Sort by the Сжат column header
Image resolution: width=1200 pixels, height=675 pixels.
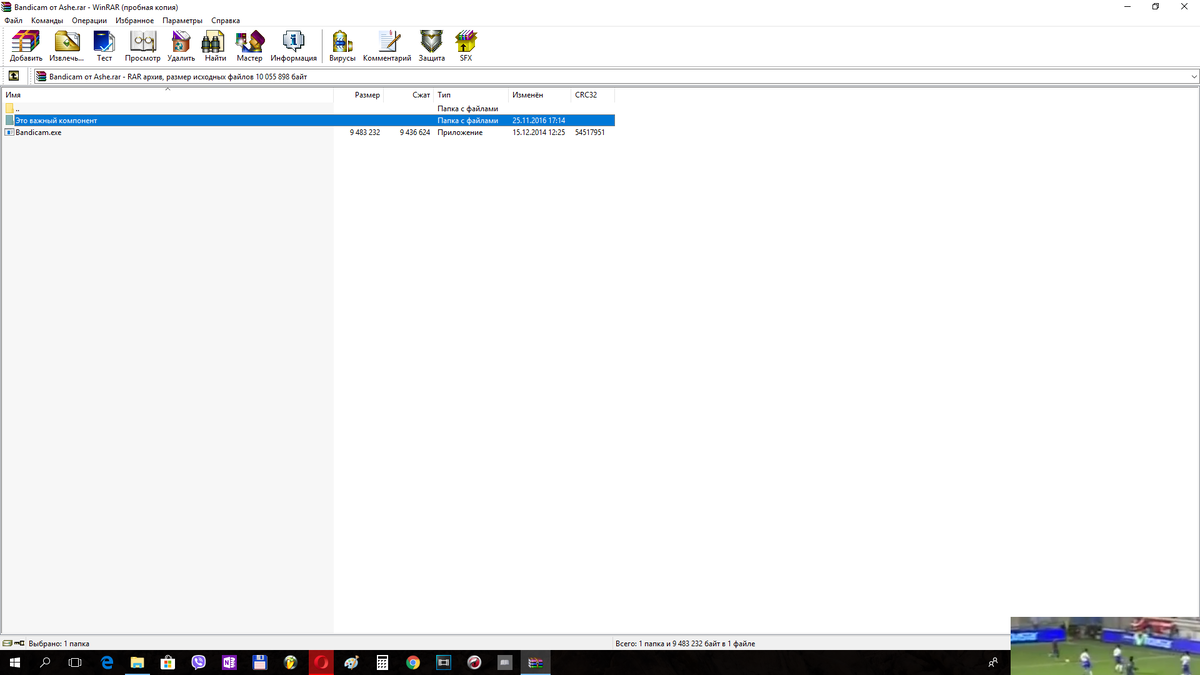point(408,95)
